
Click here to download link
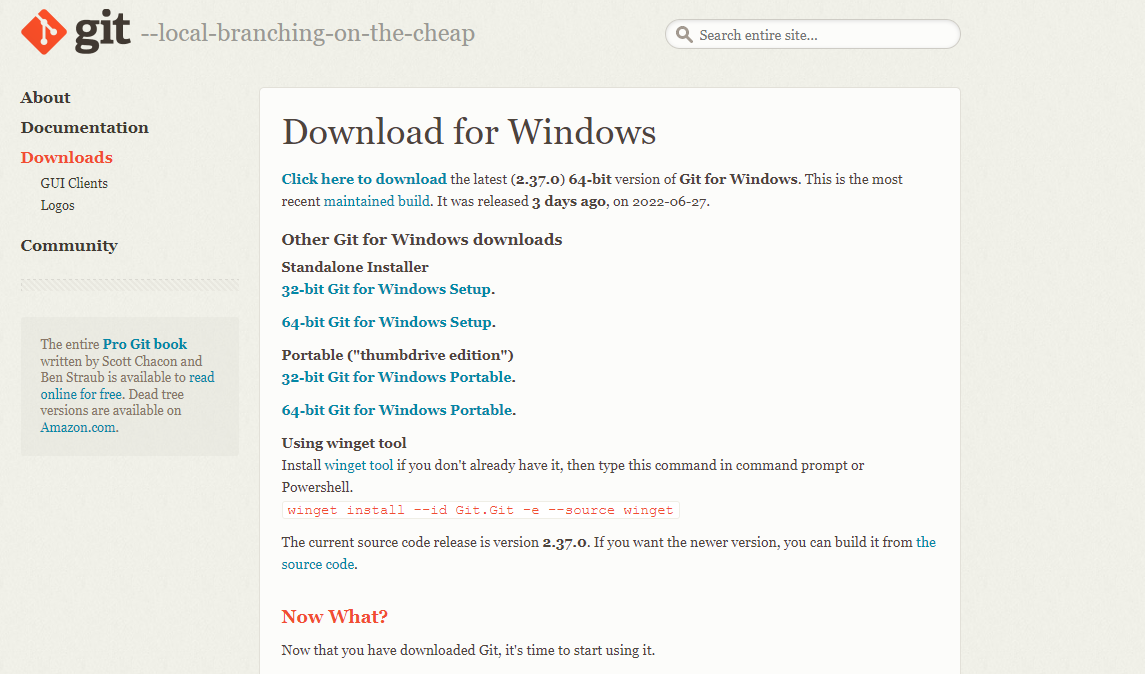coord(364,179)
